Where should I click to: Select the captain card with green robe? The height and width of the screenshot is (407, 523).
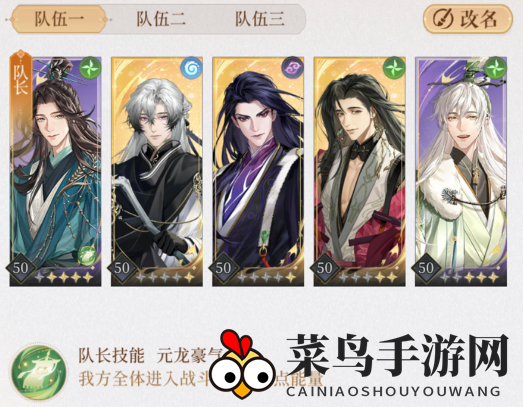tap(55, 171)
